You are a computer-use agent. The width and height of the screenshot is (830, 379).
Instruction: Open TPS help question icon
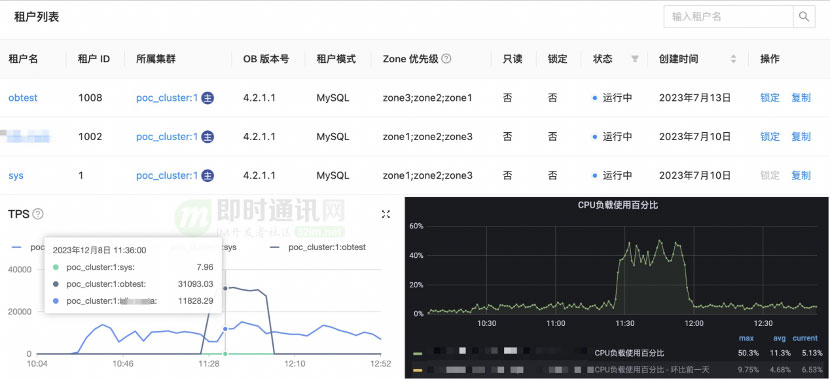(38, 214)
